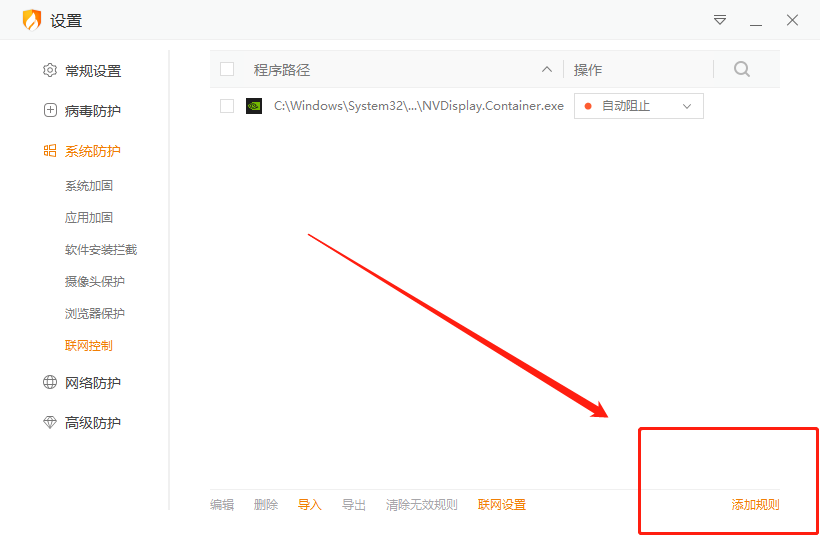Click the search magnifier icon
The width and height of the screenshot is (820, 540).
click(742, 69)
